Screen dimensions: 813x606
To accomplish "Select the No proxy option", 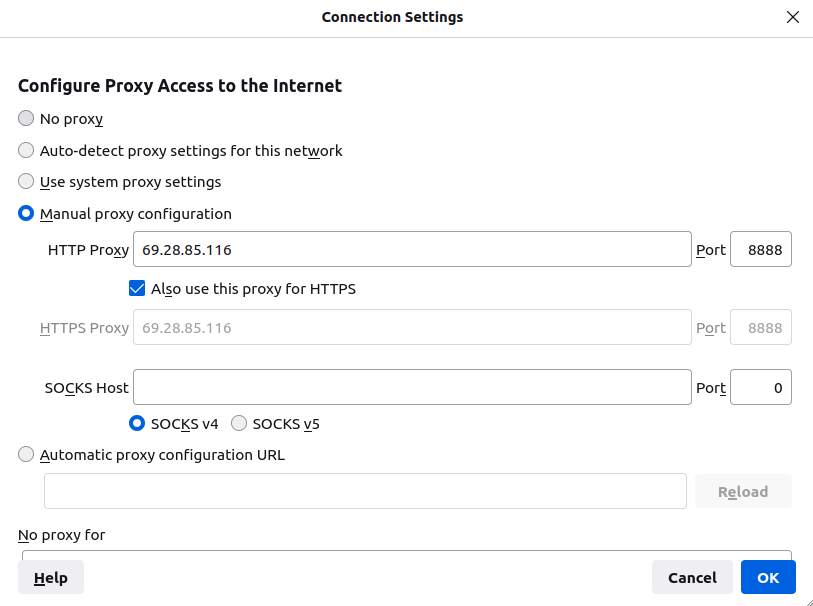I will pyautogui.click(x=26, y=119).
